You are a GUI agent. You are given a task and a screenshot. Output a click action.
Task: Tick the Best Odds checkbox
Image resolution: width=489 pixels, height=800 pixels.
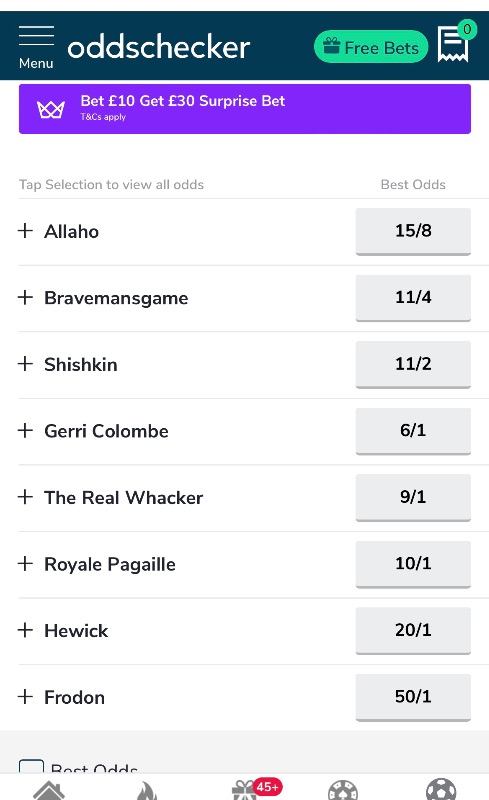coord(31,767)
